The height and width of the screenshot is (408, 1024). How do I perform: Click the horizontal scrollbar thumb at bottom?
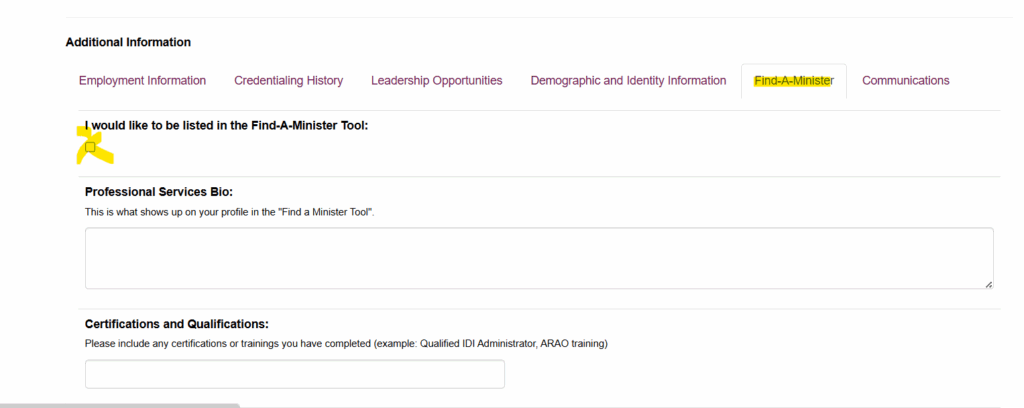(120, 405)
